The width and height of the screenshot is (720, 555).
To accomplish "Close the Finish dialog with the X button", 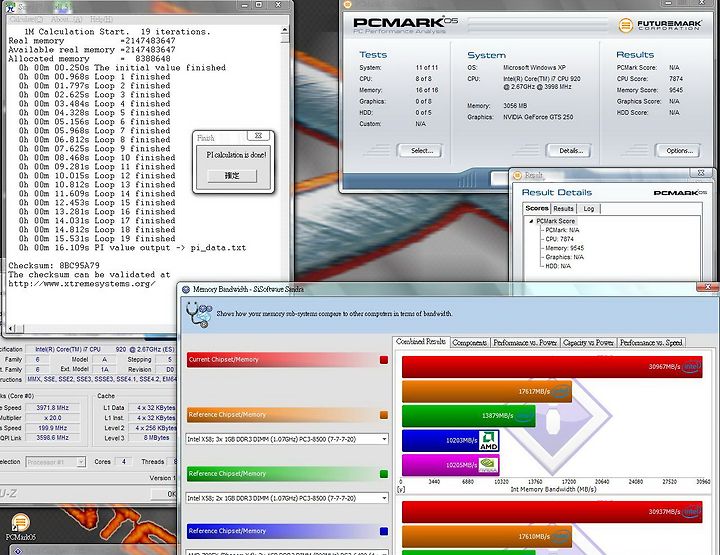I will 259,136.
